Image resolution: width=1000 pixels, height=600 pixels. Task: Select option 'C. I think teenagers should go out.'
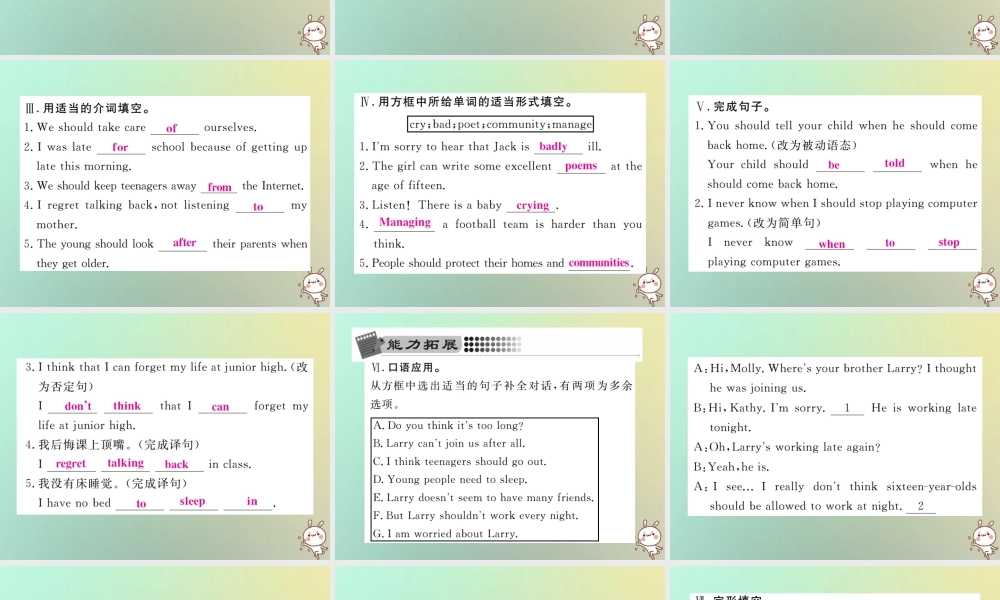click(460, 462)
